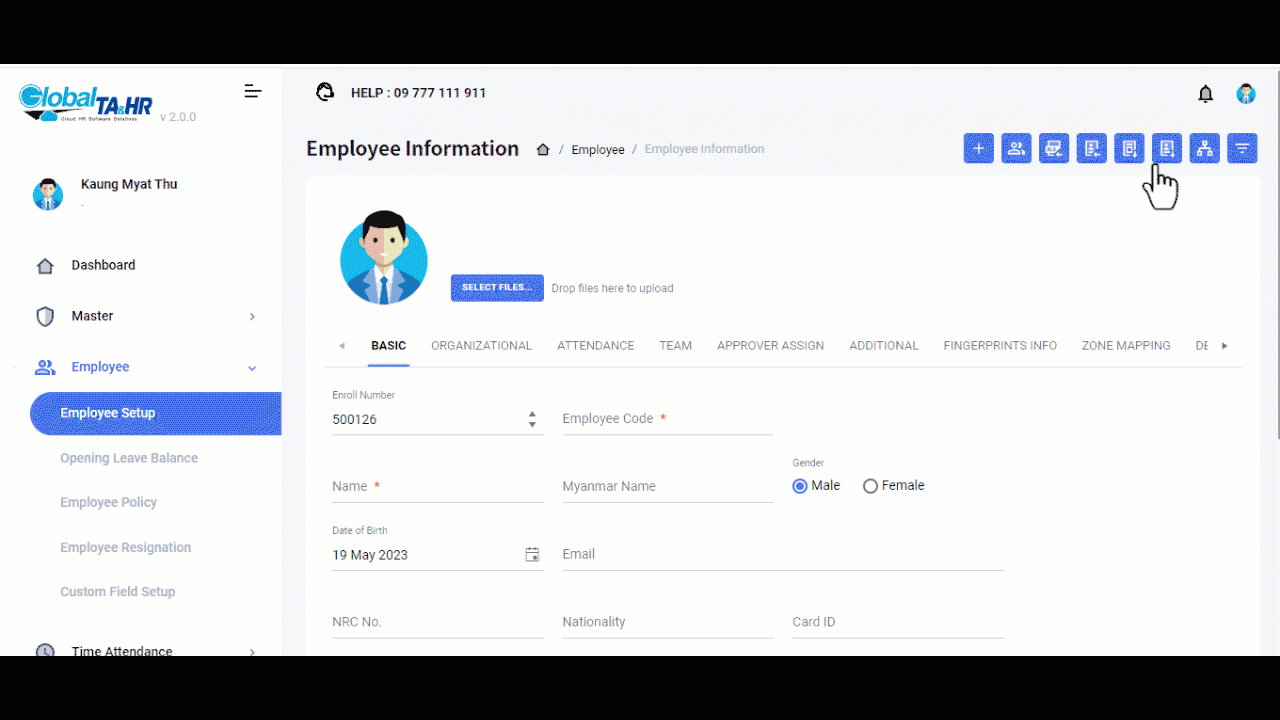Open Dashboard from the sidebar
Screen dimensions: 1280x720
103,266
